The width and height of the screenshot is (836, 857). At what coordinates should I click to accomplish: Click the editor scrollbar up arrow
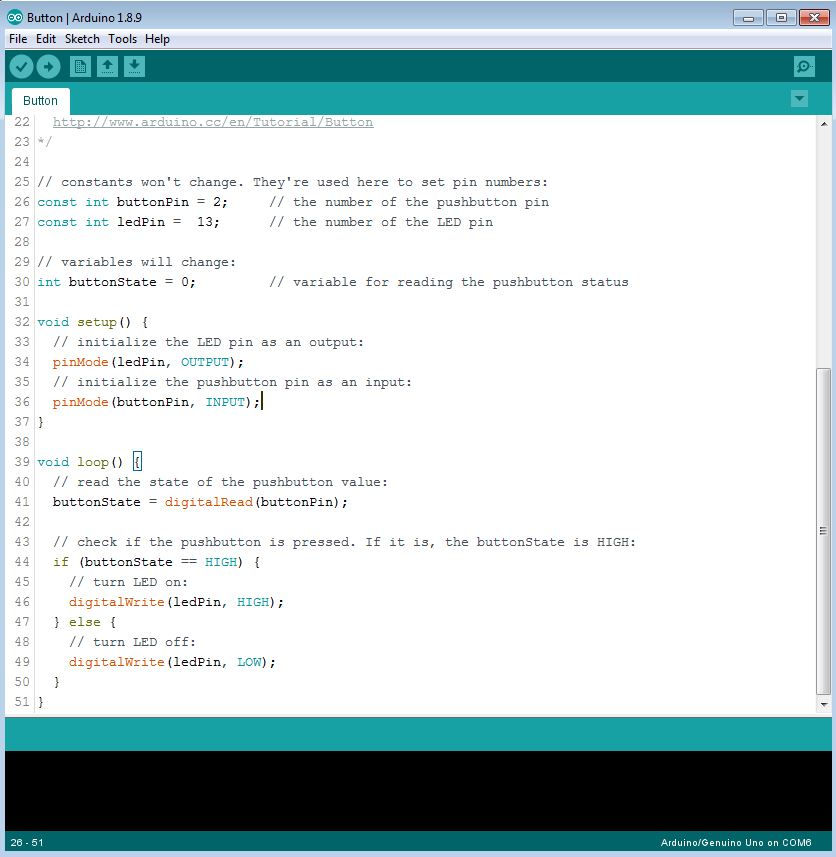(x=824, y=124)
